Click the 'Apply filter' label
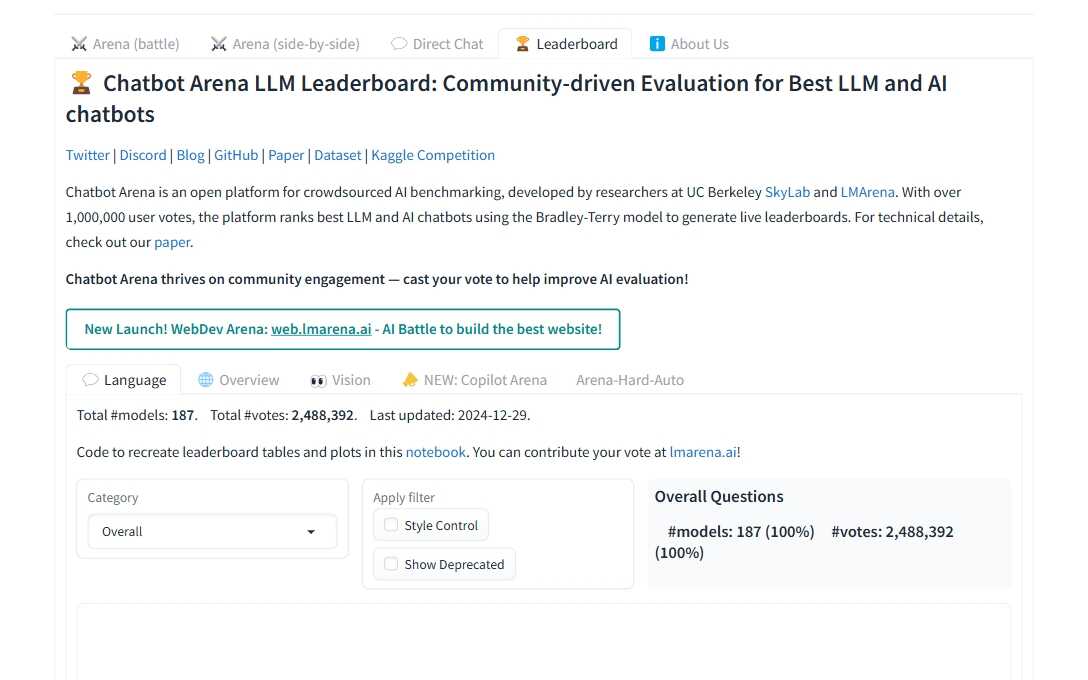The image size is (1088, 680). [404, 498]
